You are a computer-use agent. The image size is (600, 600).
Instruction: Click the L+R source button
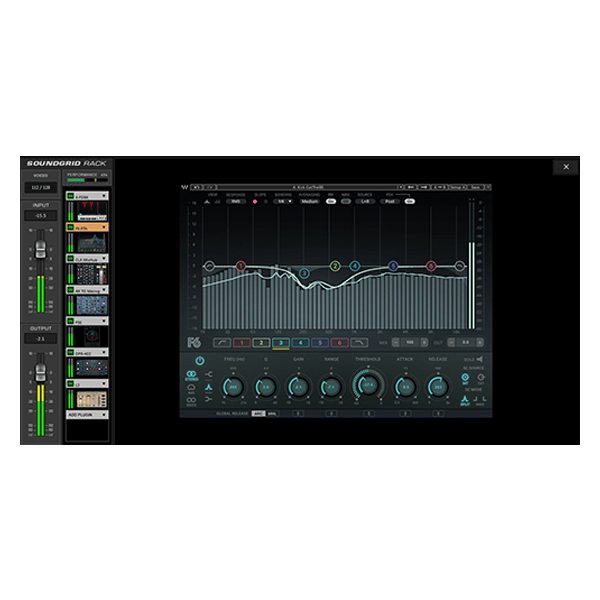point(365,201)
